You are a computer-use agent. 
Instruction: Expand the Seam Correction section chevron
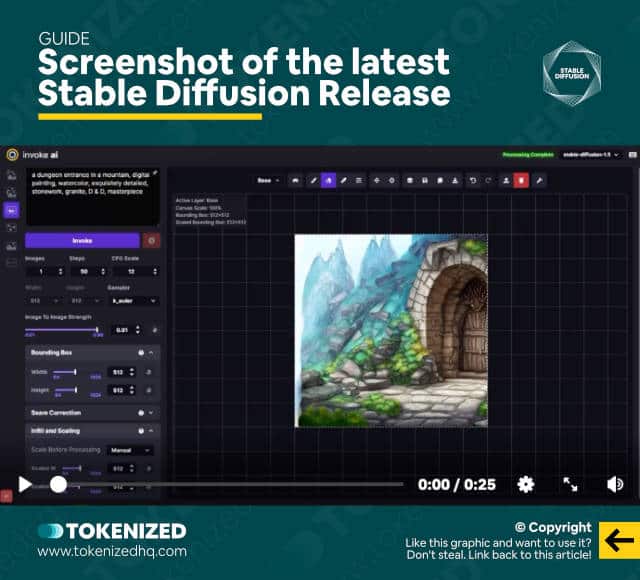151,413
